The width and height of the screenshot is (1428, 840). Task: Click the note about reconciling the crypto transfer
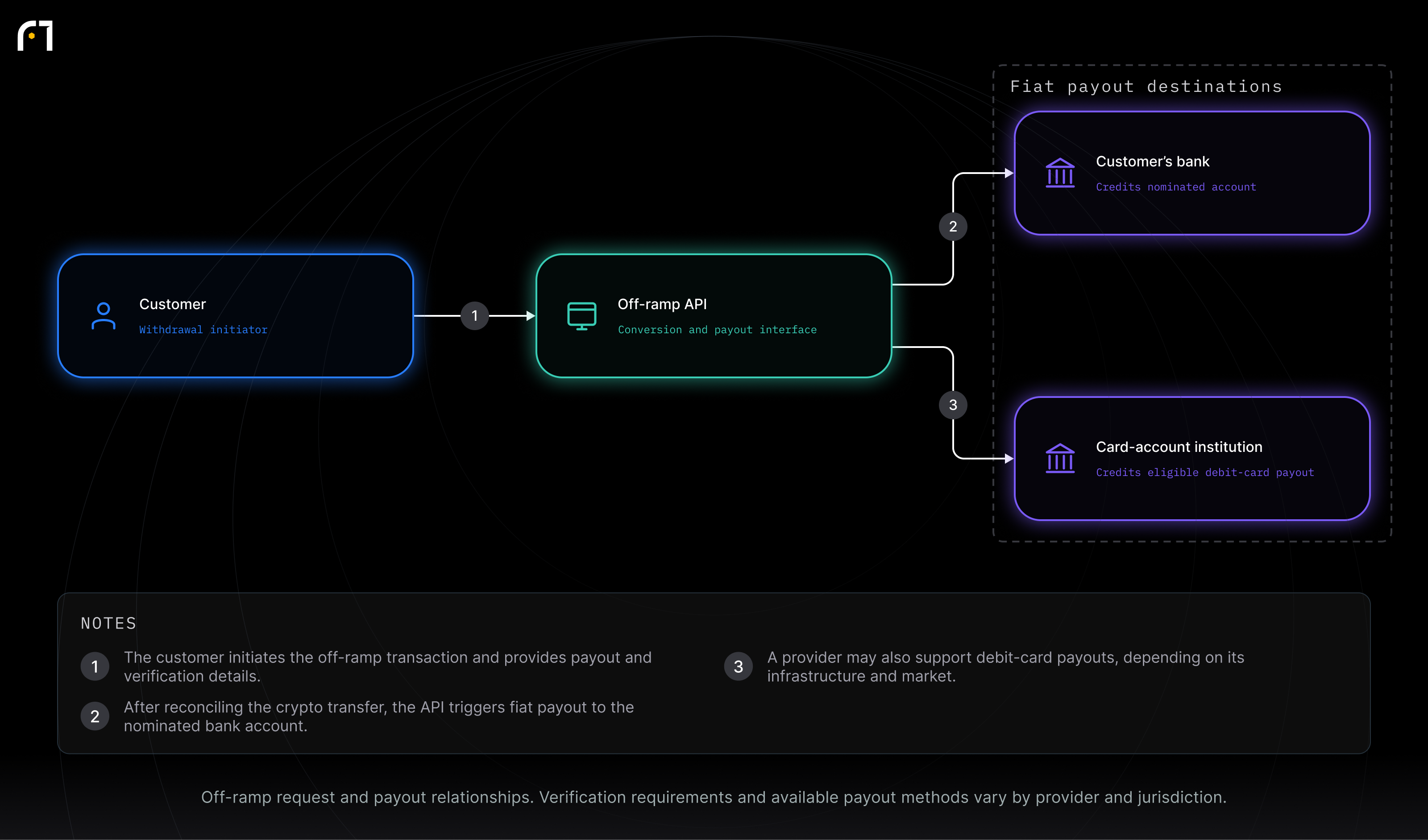(x=378, y=716)
